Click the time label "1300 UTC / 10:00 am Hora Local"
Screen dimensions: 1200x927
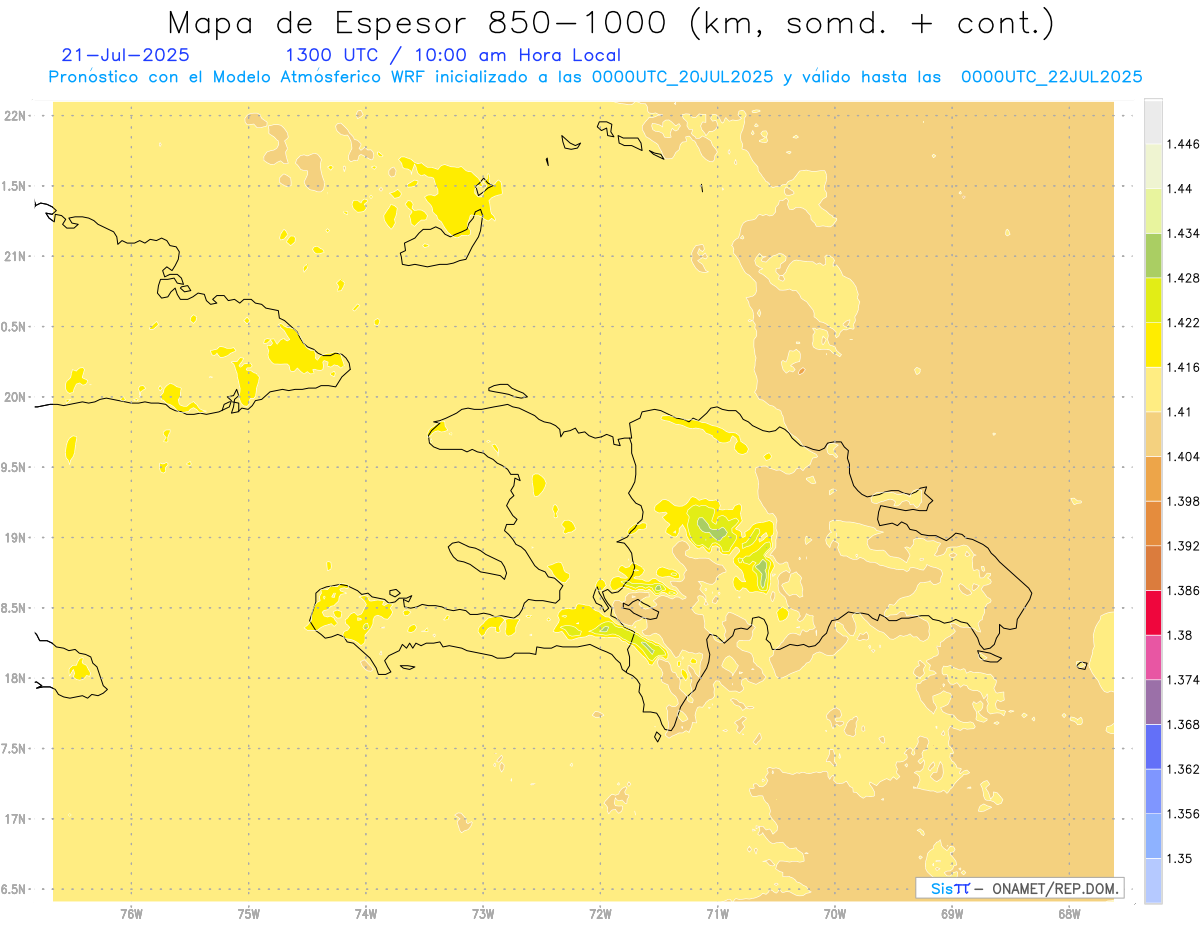453,55
